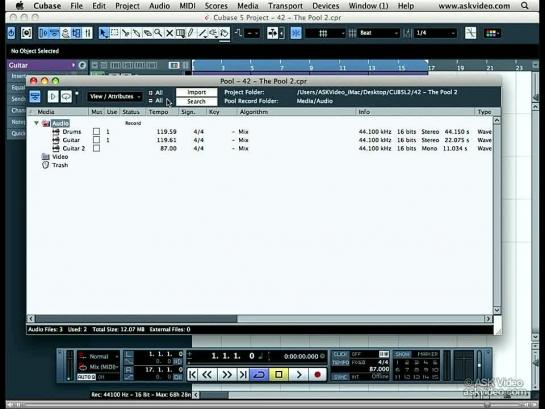Click the Play button in transport
545x409 pixels.
click(299, 375)
